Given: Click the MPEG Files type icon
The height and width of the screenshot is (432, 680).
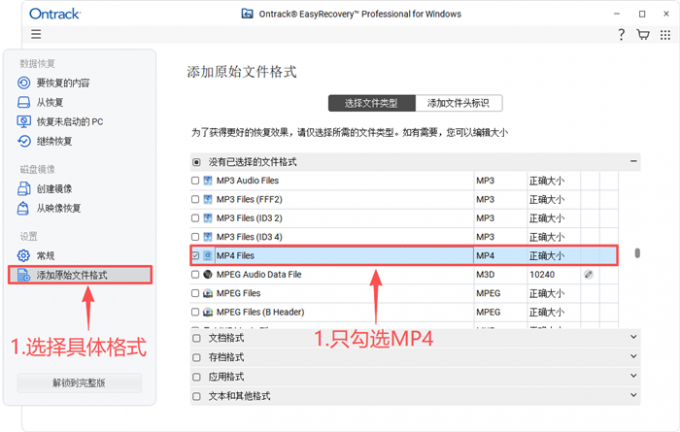Looking at the screenshot, I should 208,293.
